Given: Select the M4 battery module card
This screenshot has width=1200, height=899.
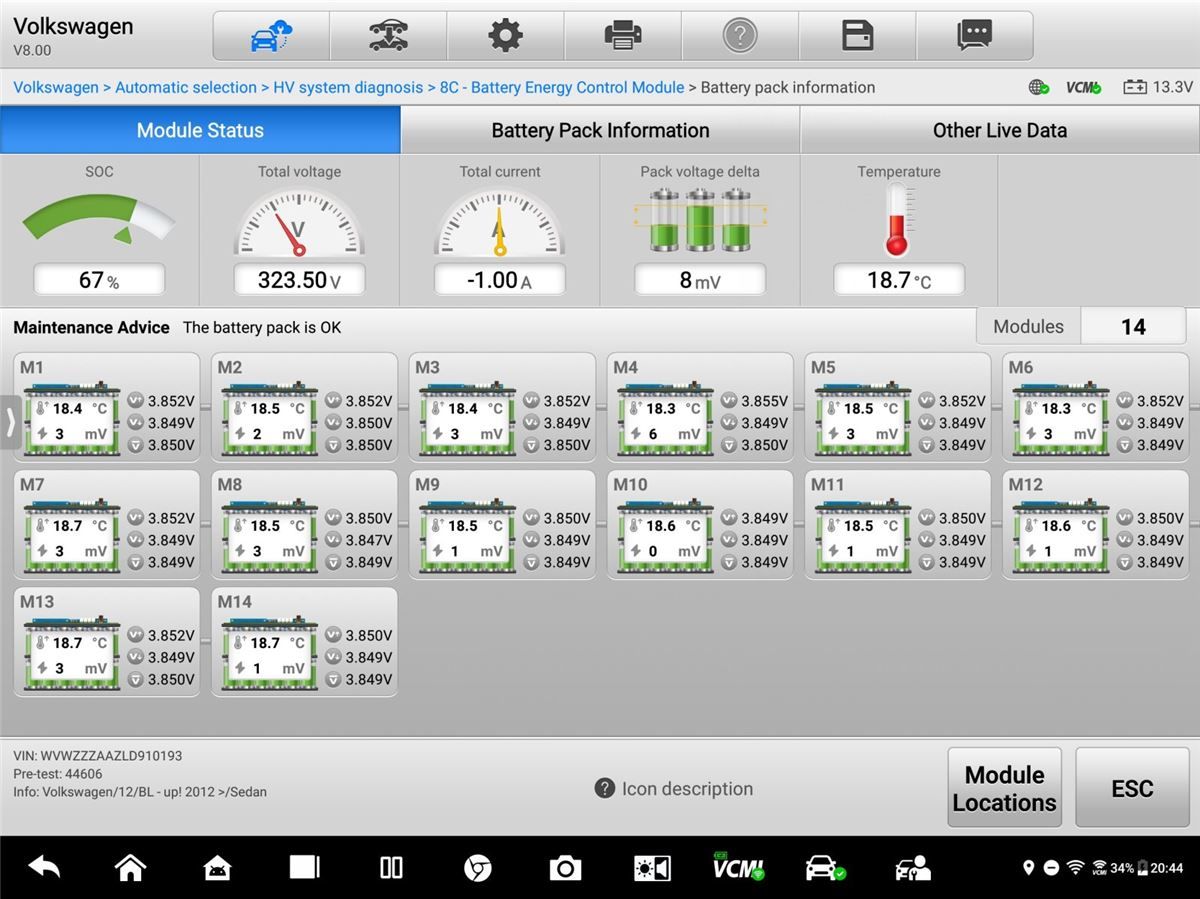Looking at the screenshot, I should click(699, 407).
